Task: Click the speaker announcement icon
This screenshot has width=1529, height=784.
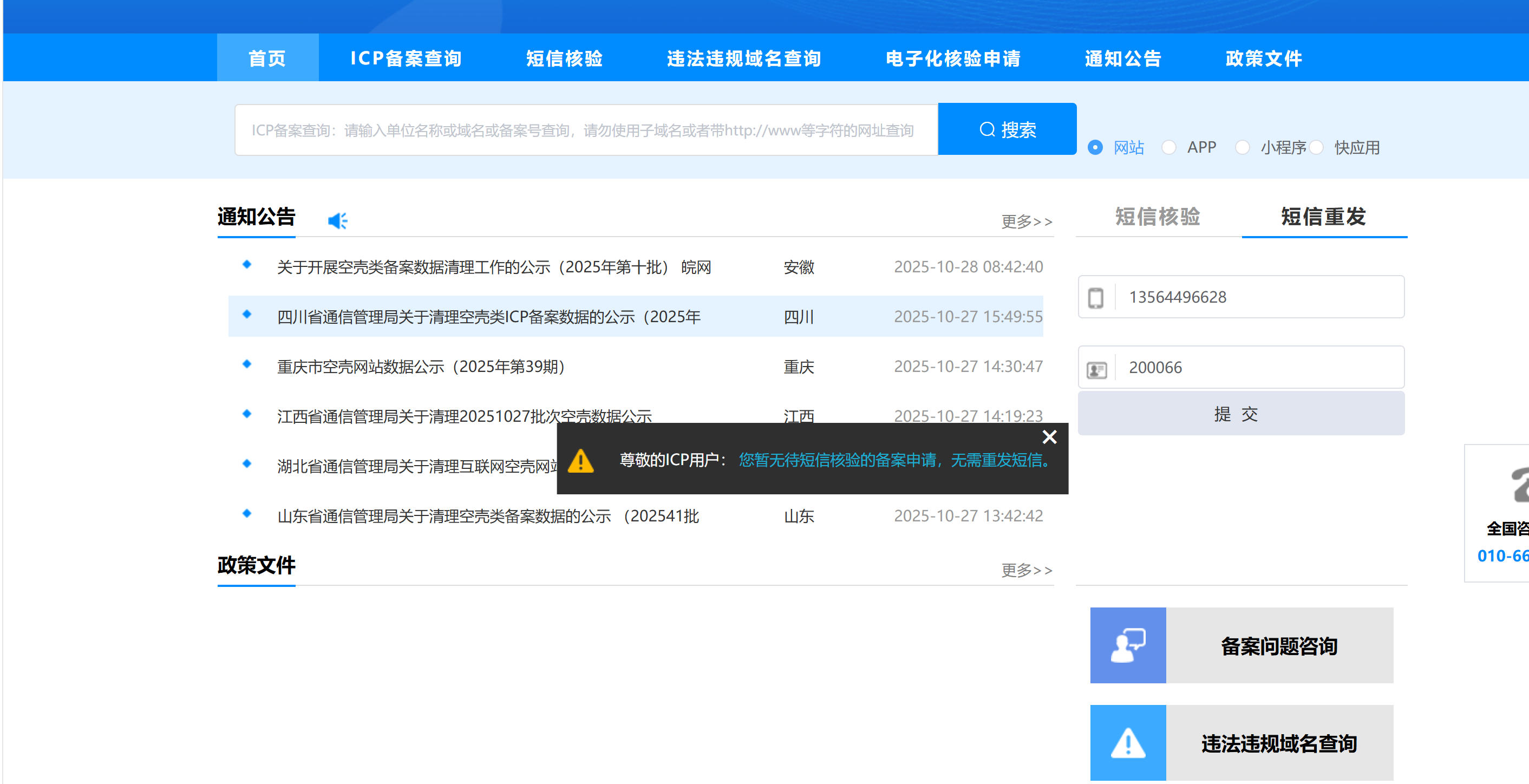Action: (x=338, y=221)
